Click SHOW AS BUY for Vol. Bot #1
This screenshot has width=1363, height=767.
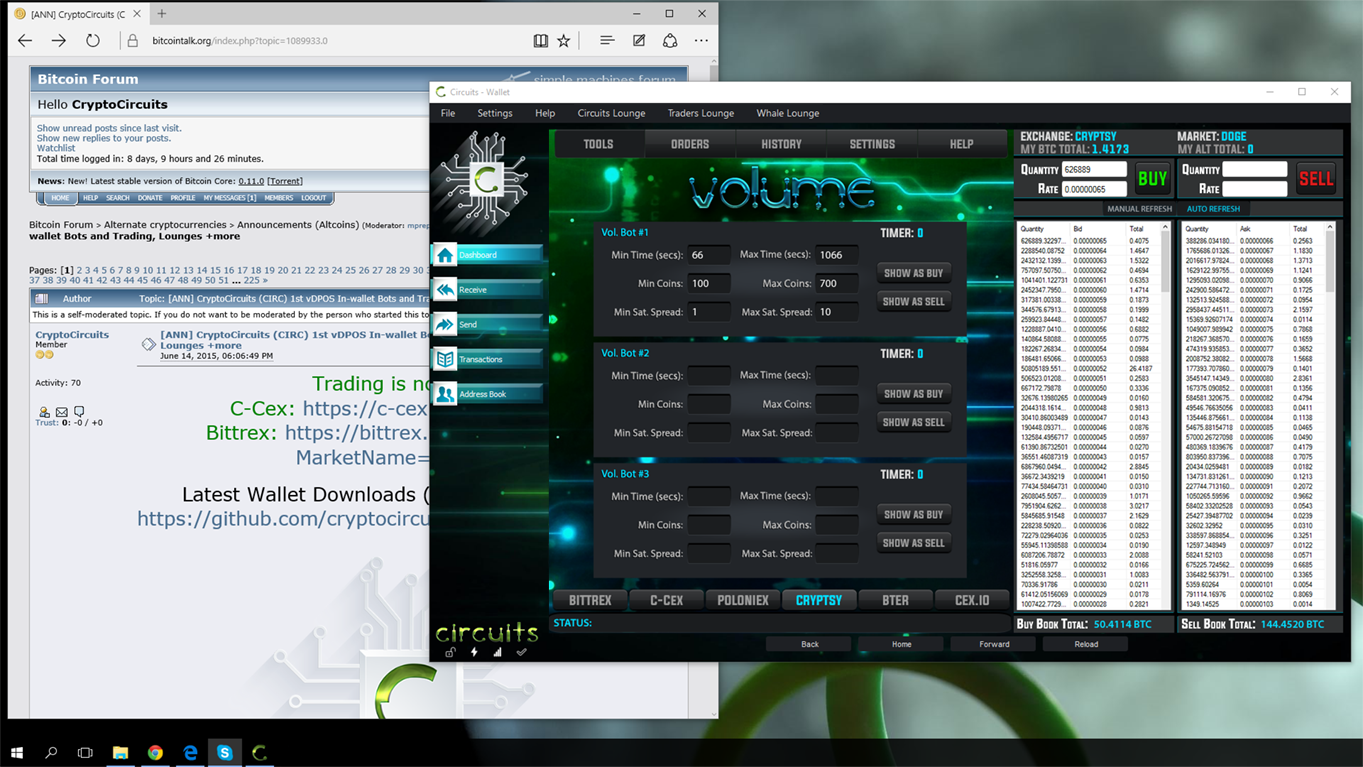click(913, 273)
